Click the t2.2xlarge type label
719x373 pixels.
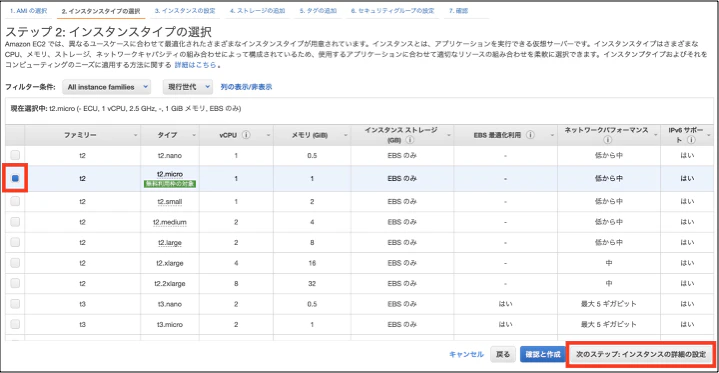click(170, 284)
